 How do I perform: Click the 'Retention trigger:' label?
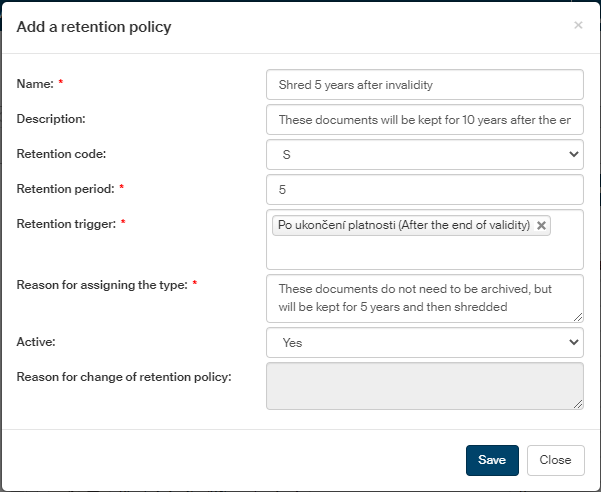pos(64,223)
